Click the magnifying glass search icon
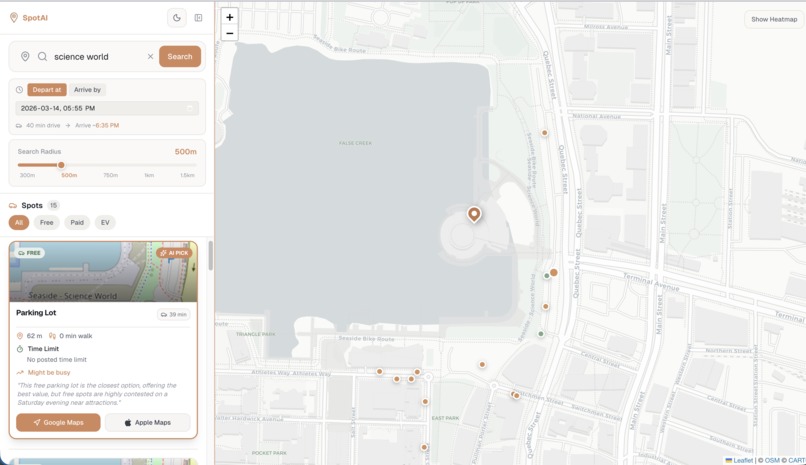 43,57
